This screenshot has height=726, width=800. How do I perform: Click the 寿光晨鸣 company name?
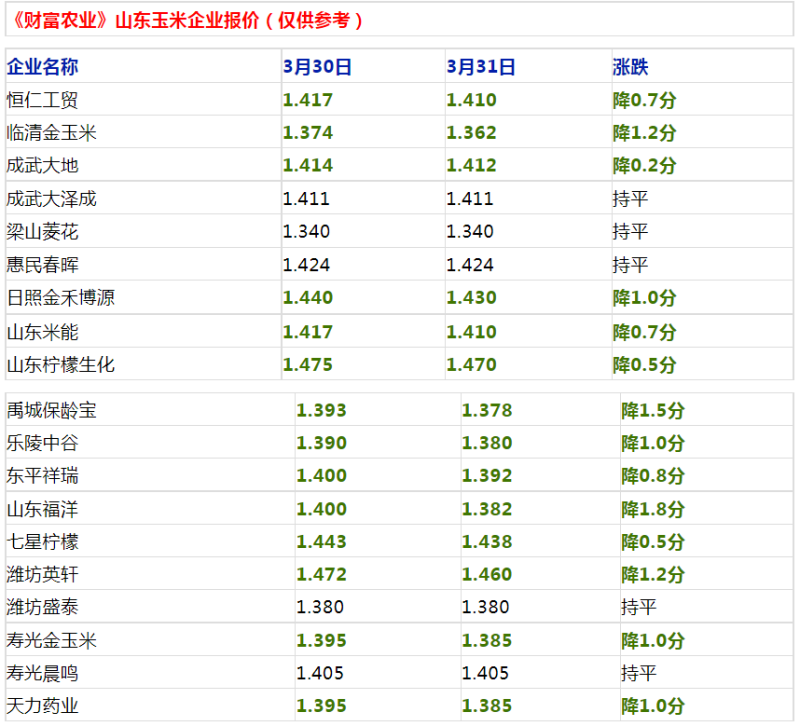42,673
